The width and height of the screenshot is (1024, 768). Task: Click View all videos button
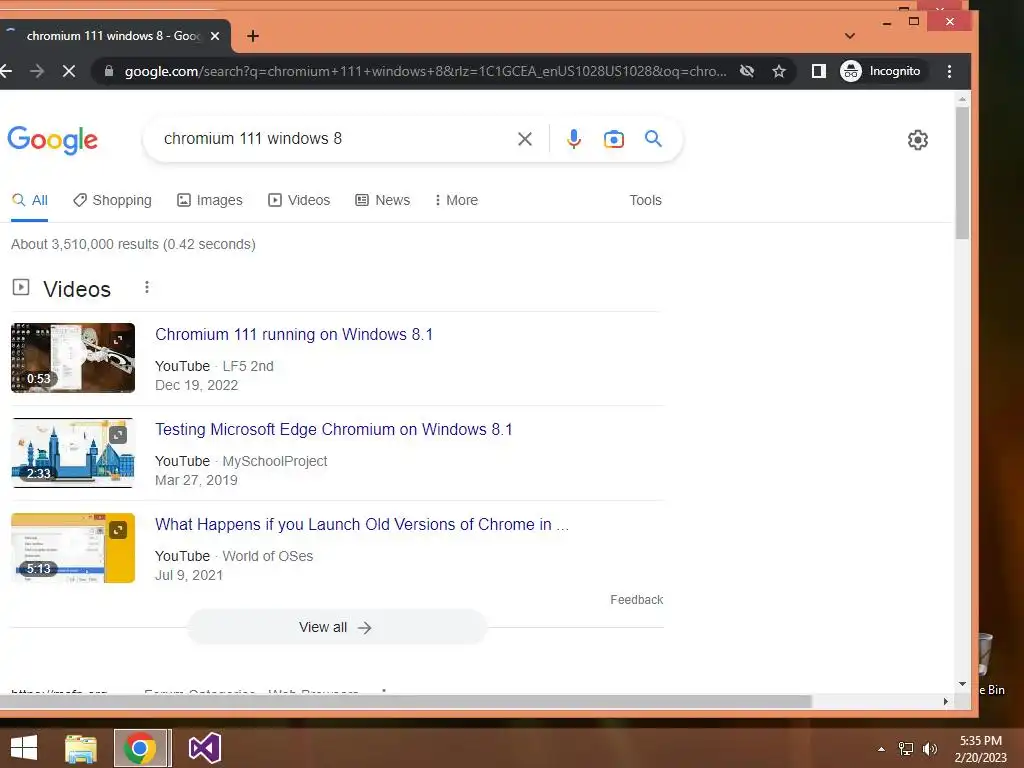point(337,628)
